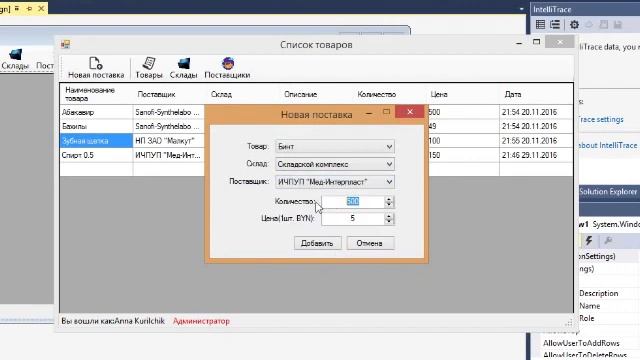This screenshot has height=360, width=640.
Task: Close the designer document tab
Action: click(41, 8)
